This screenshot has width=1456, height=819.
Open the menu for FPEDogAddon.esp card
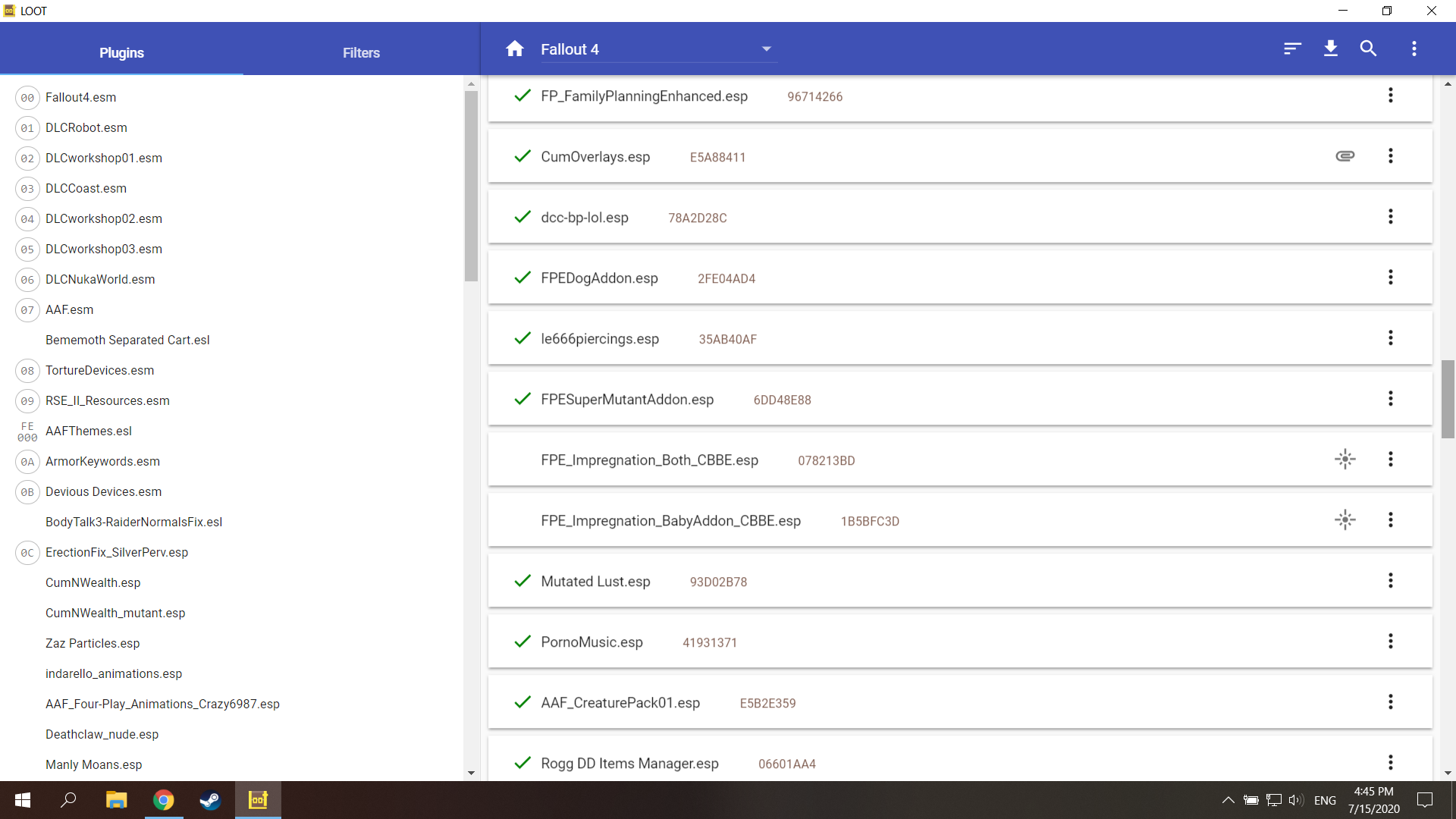[1390, 278]
